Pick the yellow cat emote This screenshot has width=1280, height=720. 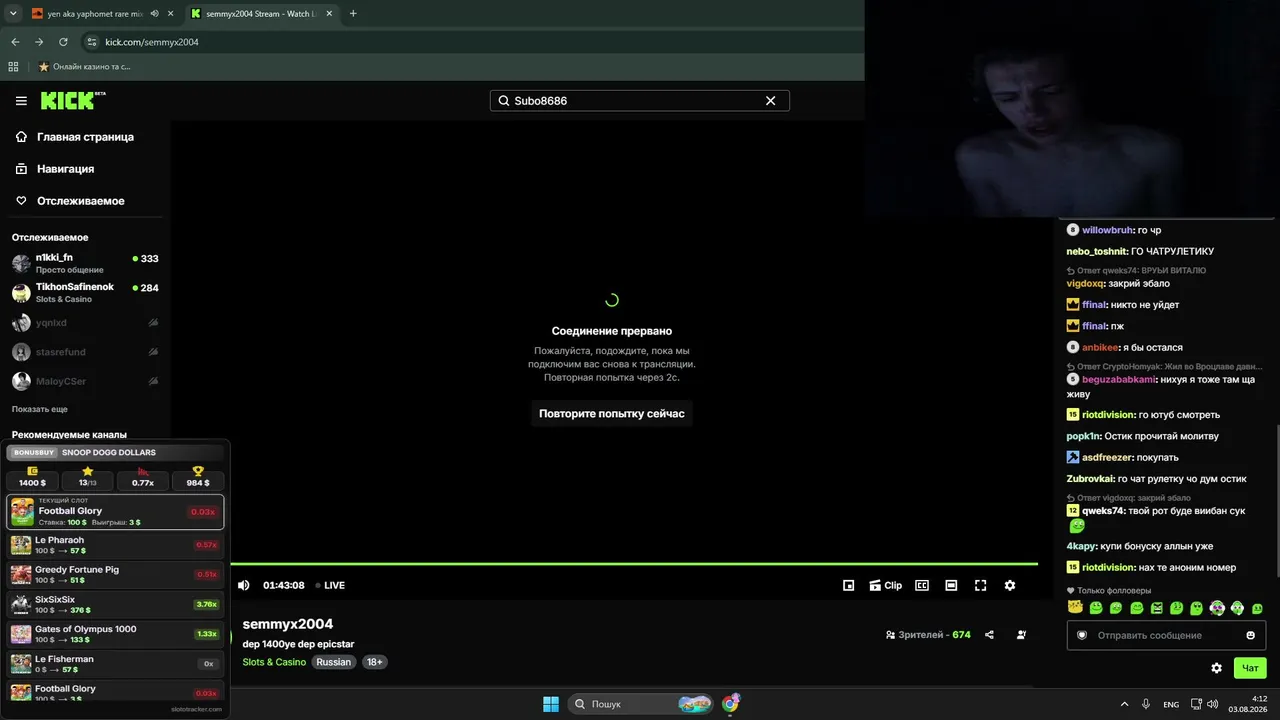1075,607
